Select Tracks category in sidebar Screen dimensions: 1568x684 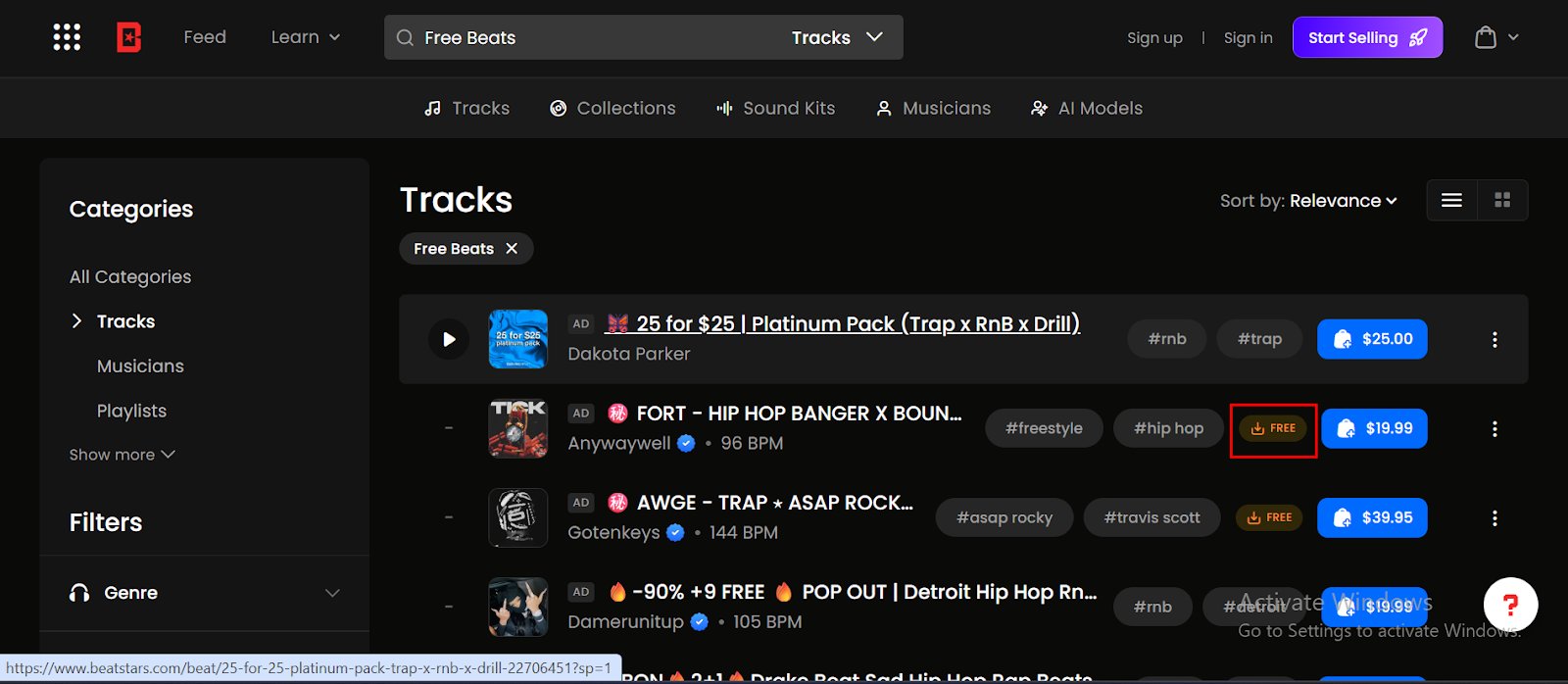(x=125, y=321)
